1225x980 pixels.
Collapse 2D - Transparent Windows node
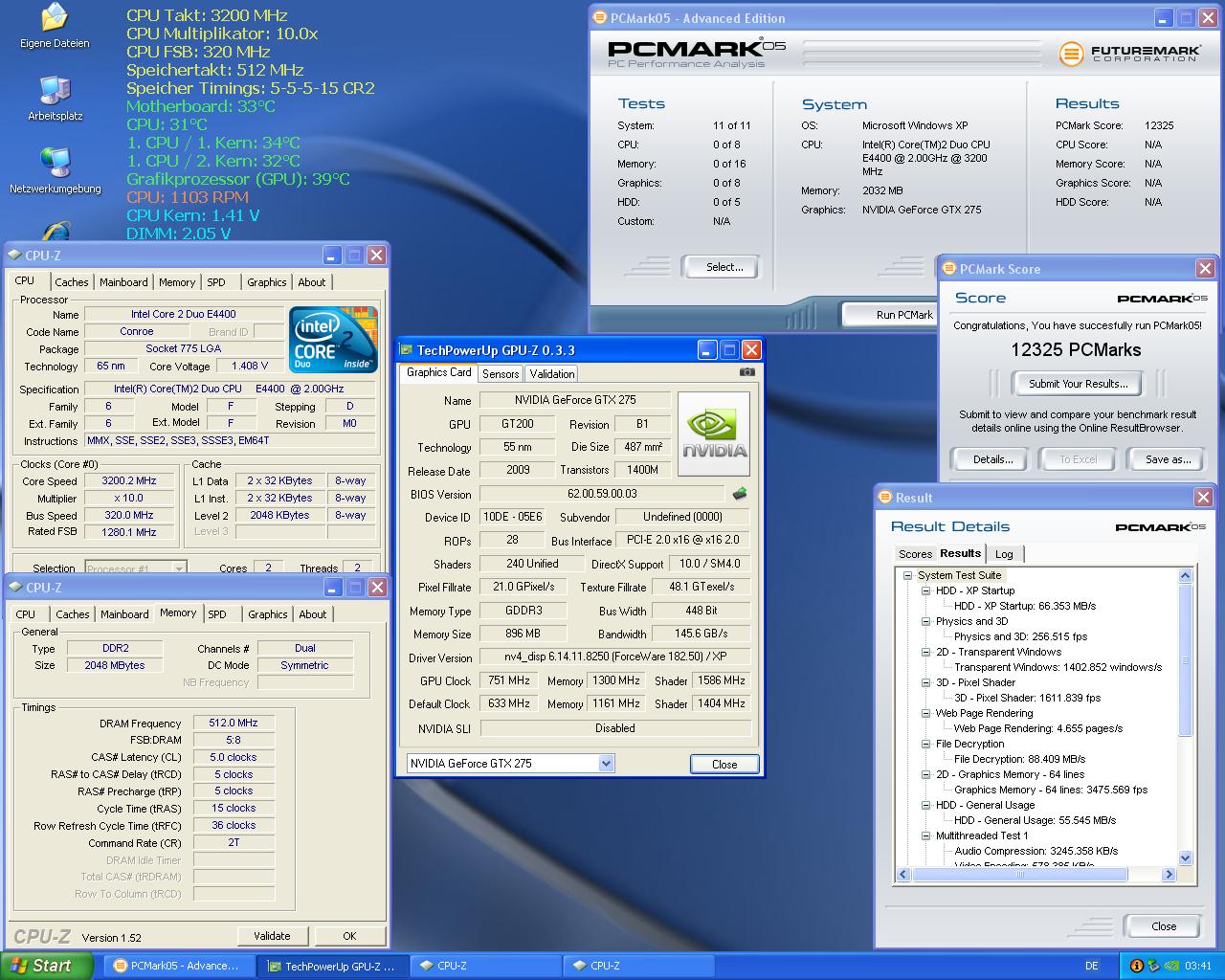click(925, 652)
